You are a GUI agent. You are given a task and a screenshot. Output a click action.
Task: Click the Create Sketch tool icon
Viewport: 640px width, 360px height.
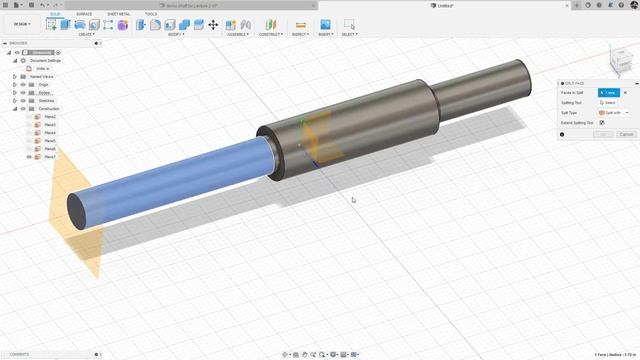51,25
